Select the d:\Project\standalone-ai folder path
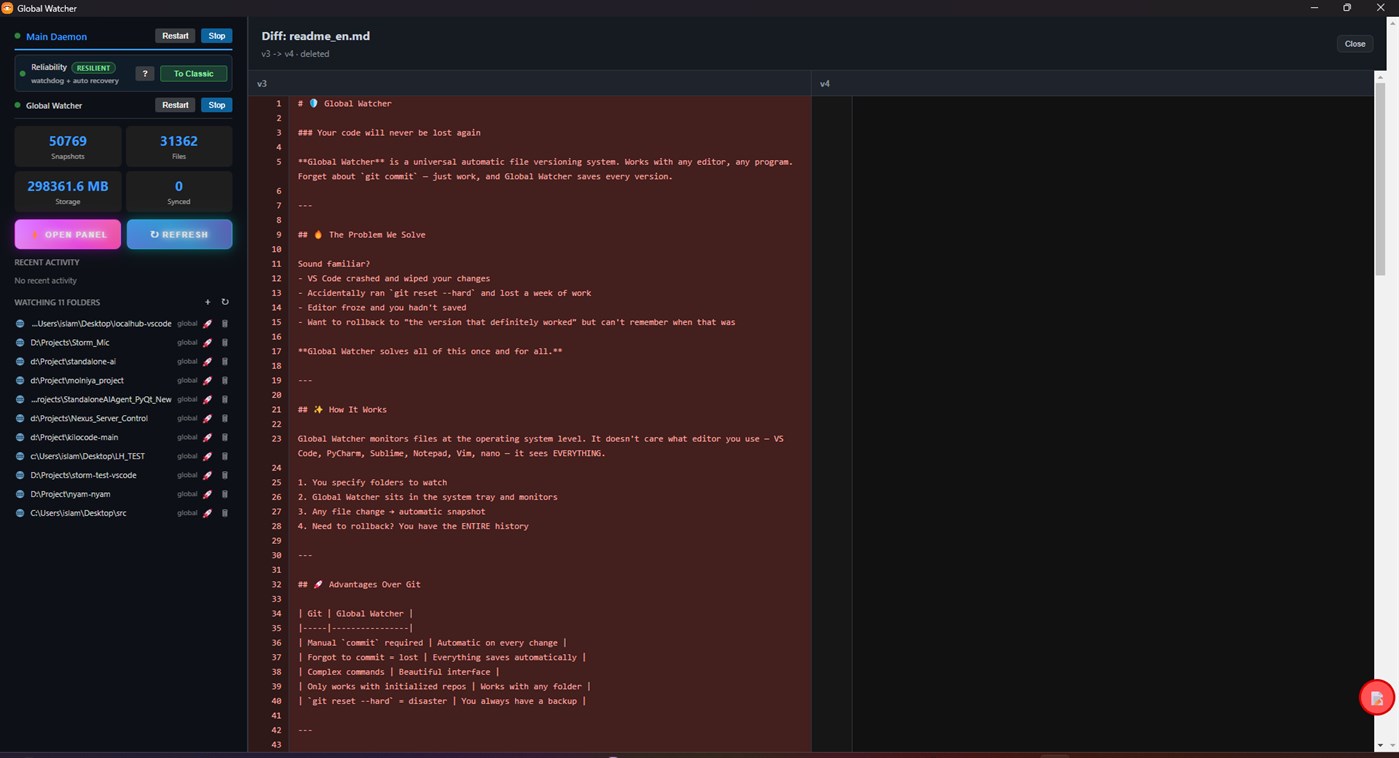The image size is (1399, 758). (x=73, y=362)
